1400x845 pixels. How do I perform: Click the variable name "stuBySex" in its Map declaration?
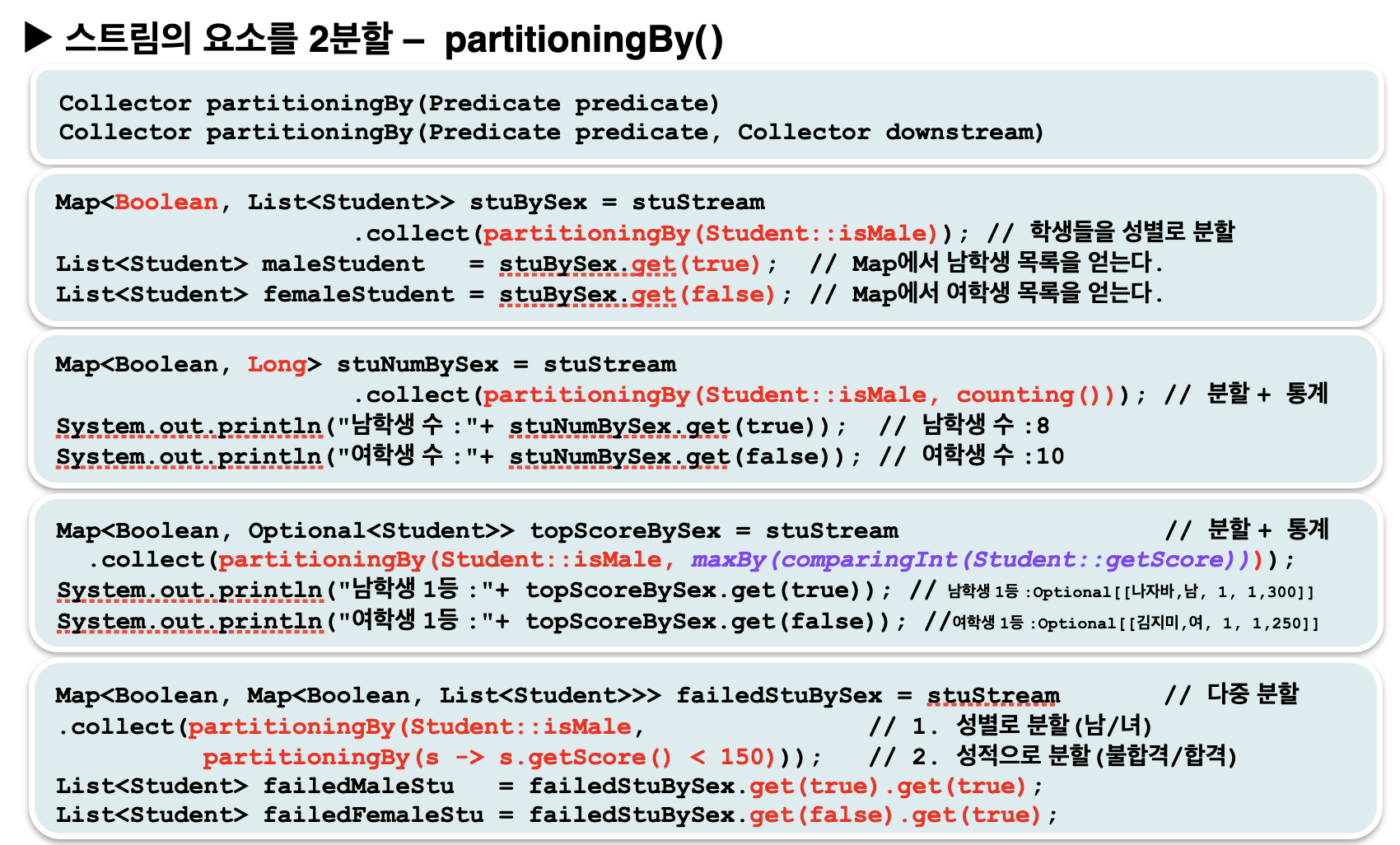tap(529, 203)
